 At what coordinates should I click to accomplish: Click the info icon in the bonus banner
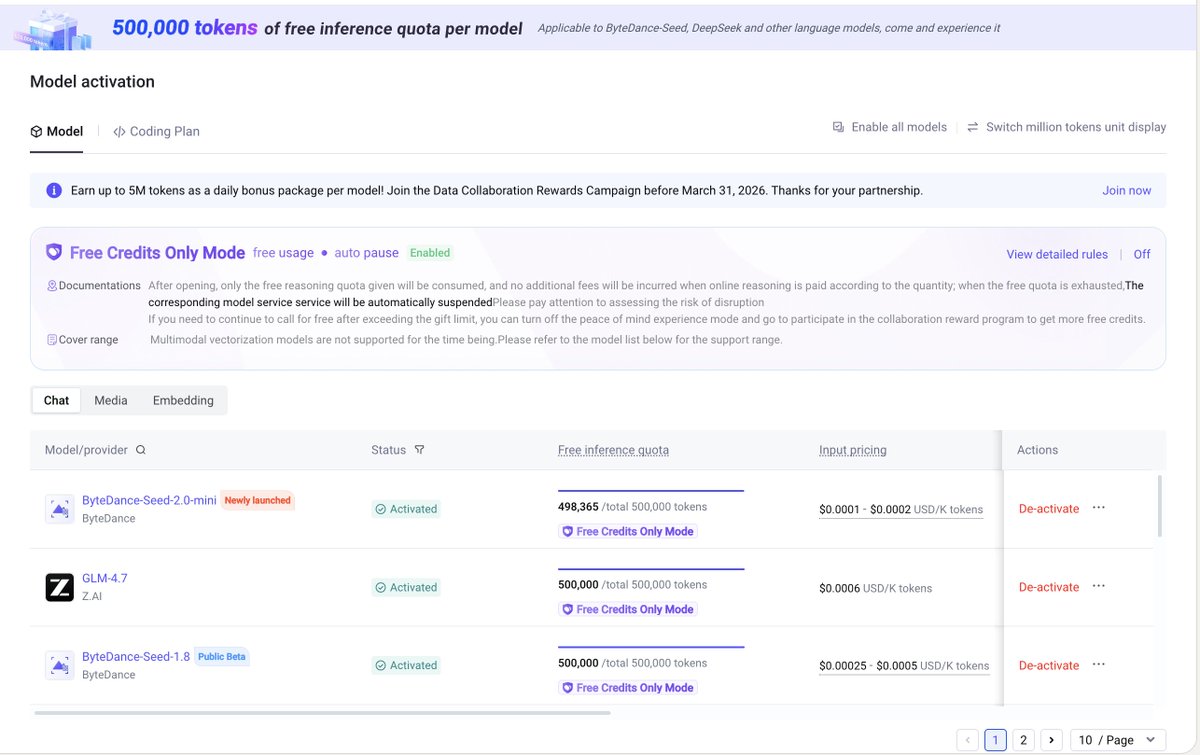pyautogui.click(x=54, y=190)
